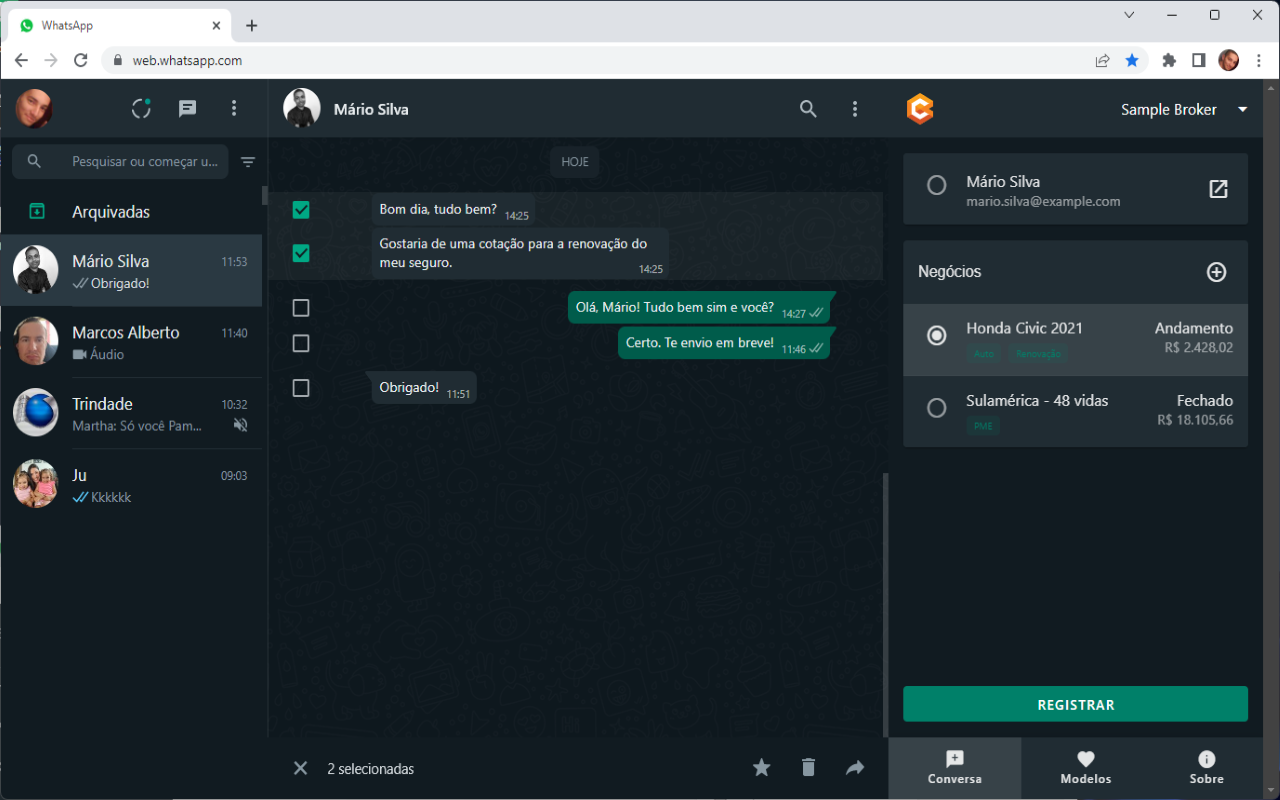This screenshot has width=1280, height=800.
Task: Forward the selected messages
Action: pos(855,768)
